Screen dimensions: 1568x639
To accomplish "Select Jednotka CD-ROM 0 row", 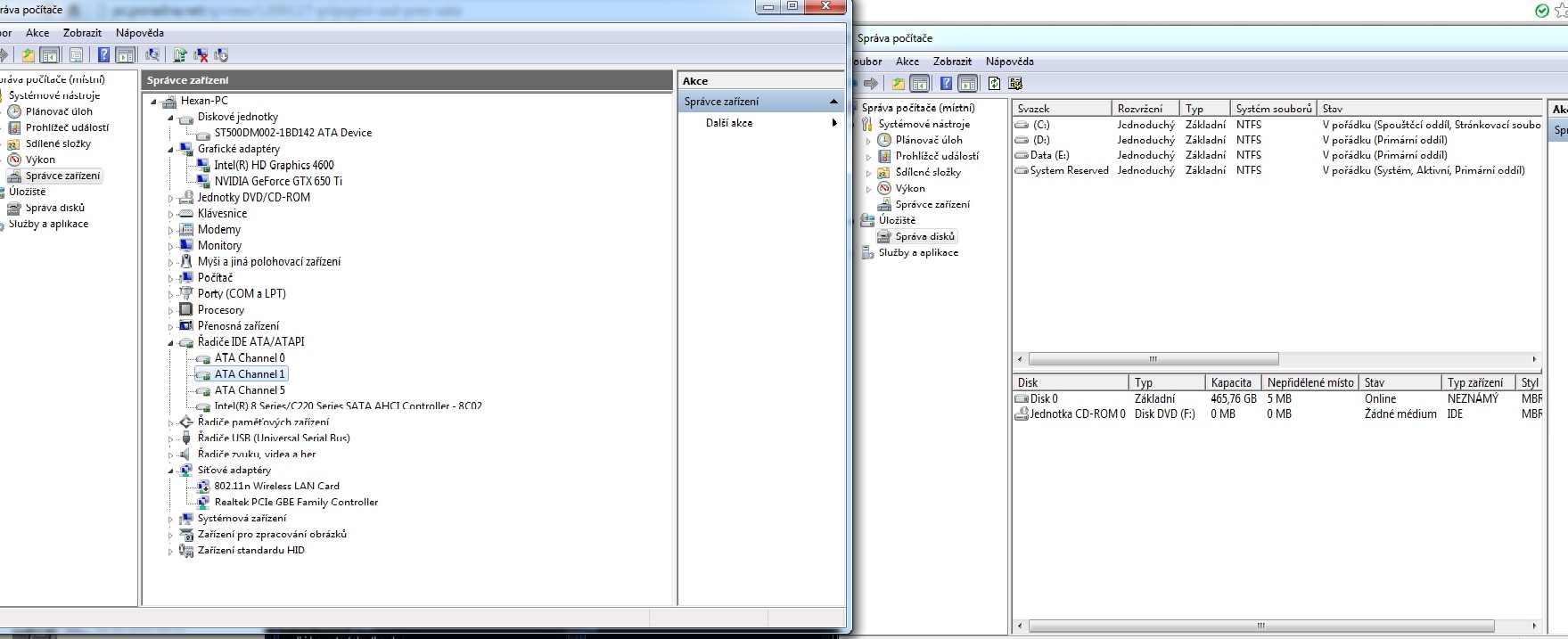I will point(1277,414).
